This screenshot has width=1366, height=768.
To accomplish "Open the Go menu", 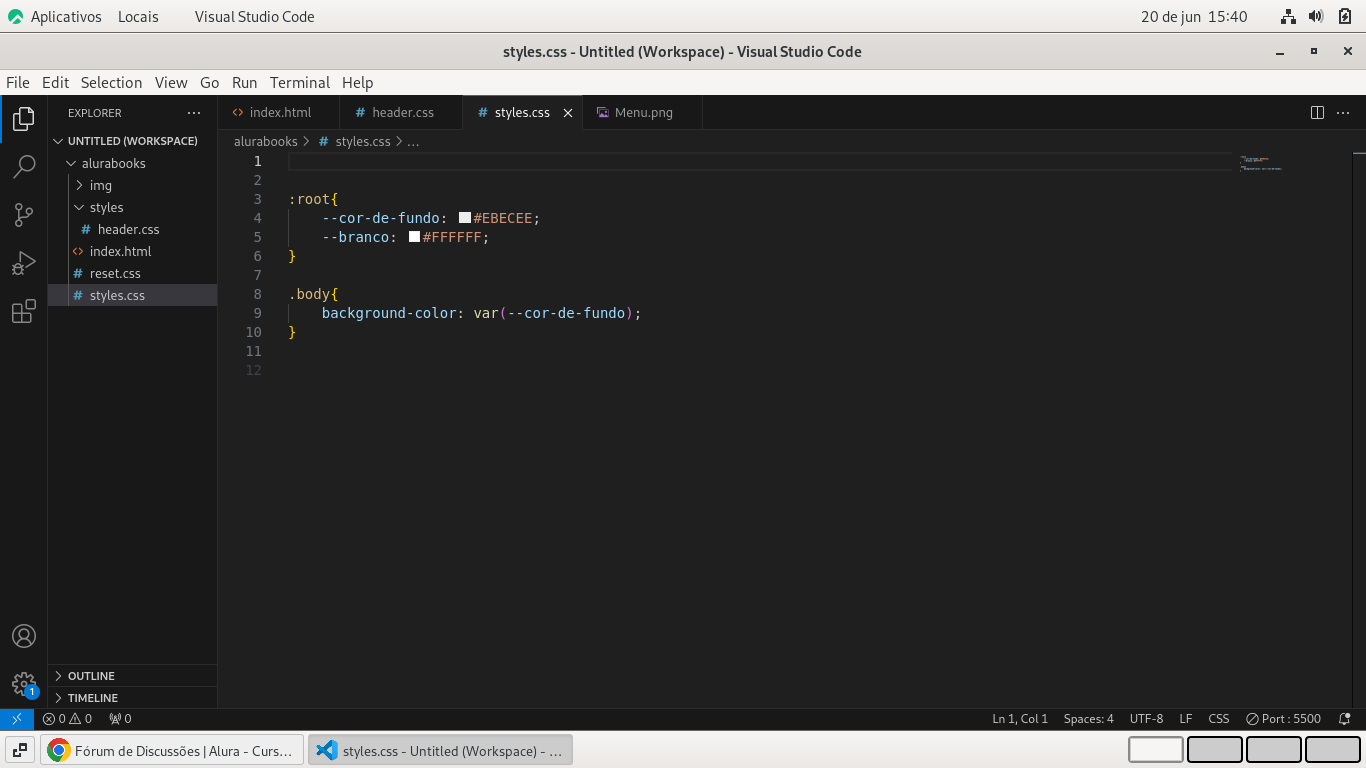I will click(209, 83).
